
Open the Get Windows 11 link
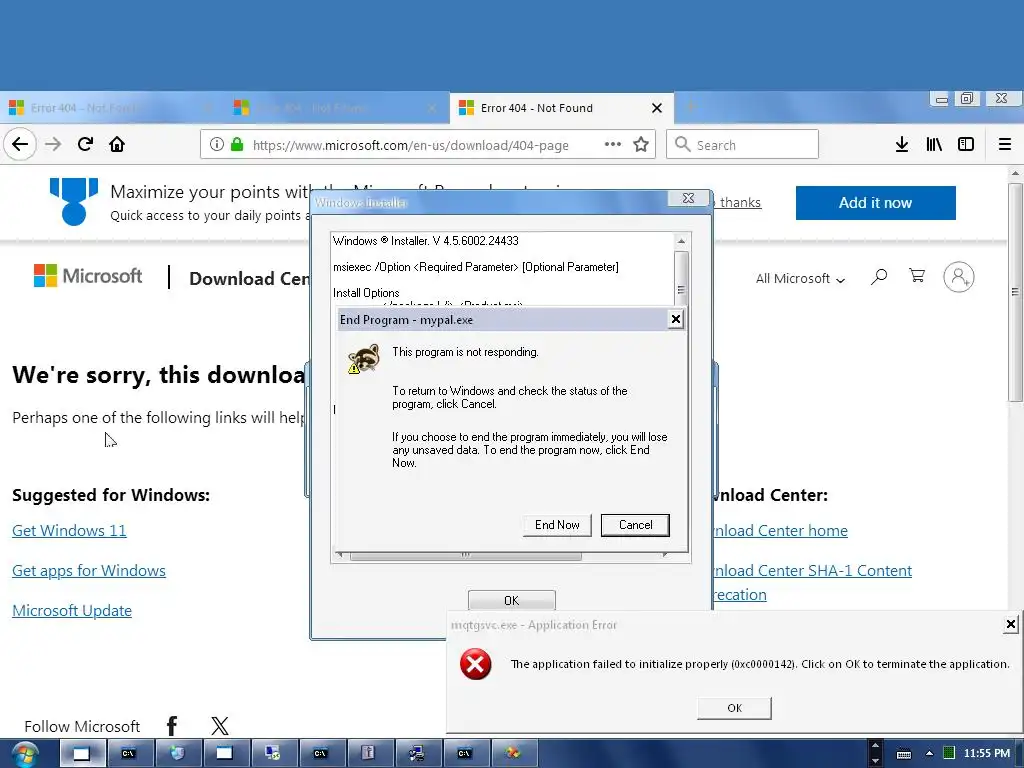69,530
